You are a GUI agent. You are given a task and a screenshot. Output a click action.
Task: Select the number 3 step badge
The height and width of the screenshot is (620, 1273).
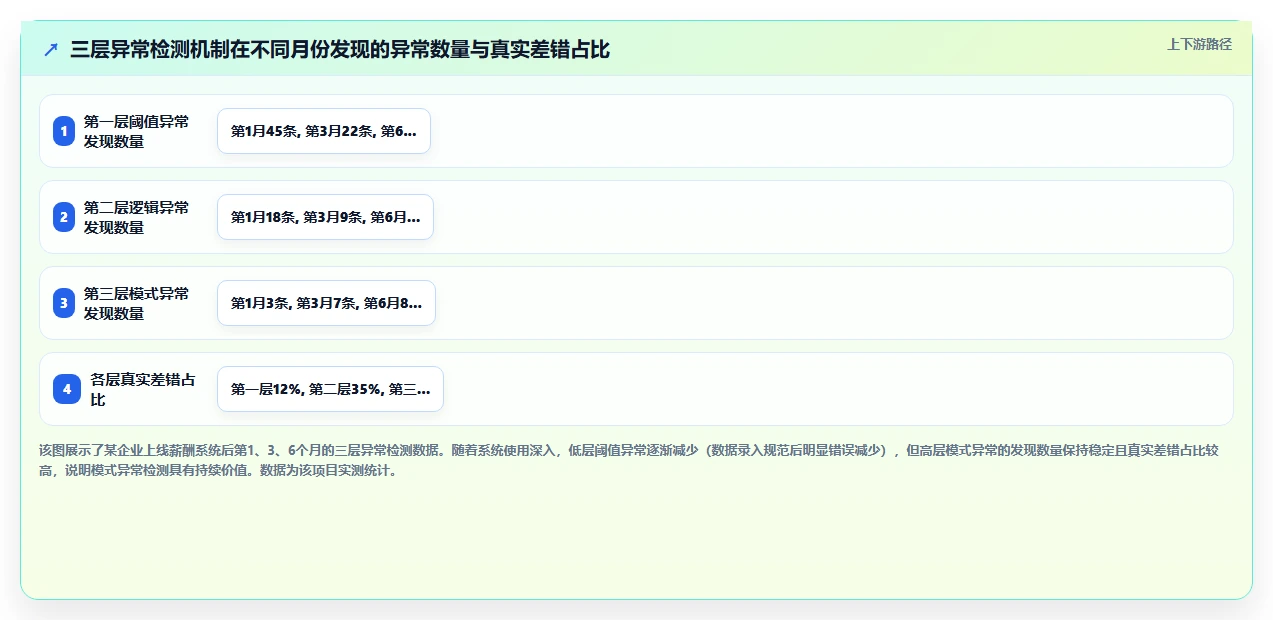coord(64,303)
